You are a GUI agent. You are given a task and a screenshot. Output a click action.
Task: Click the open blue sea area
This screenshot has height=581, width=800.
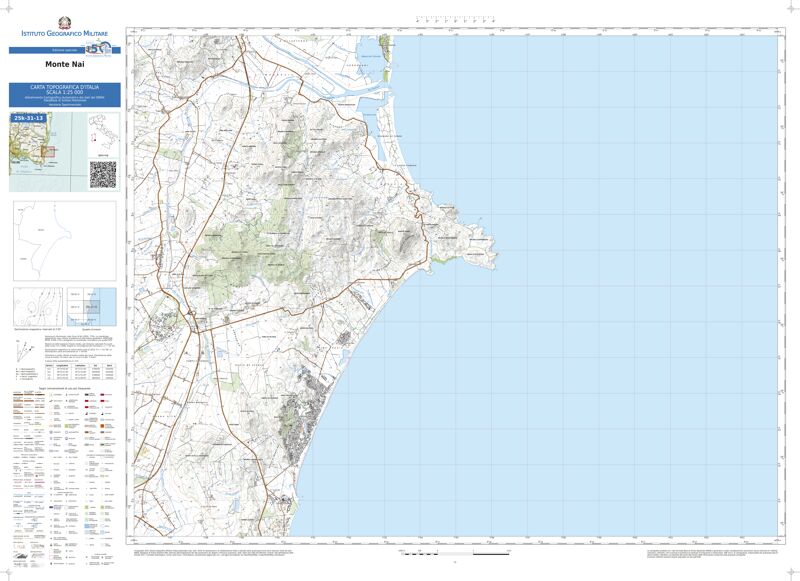[620, 300]
